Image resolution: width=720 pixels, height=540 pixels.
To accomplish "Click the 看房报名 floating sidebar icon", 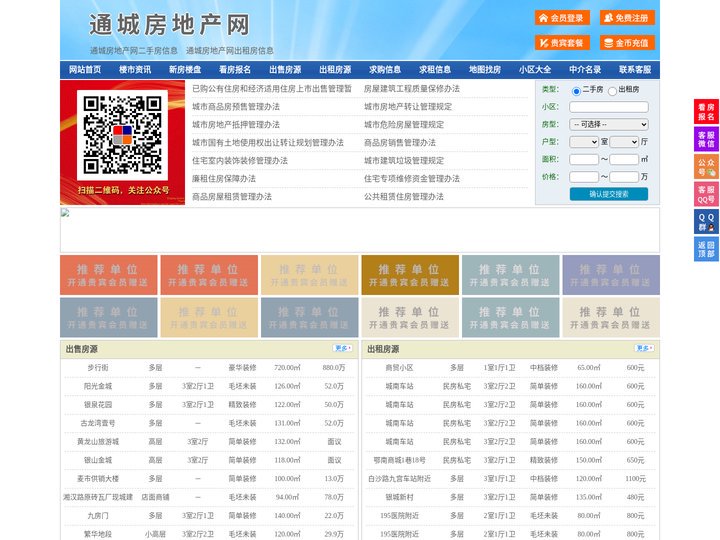I will tap(706, 112).
